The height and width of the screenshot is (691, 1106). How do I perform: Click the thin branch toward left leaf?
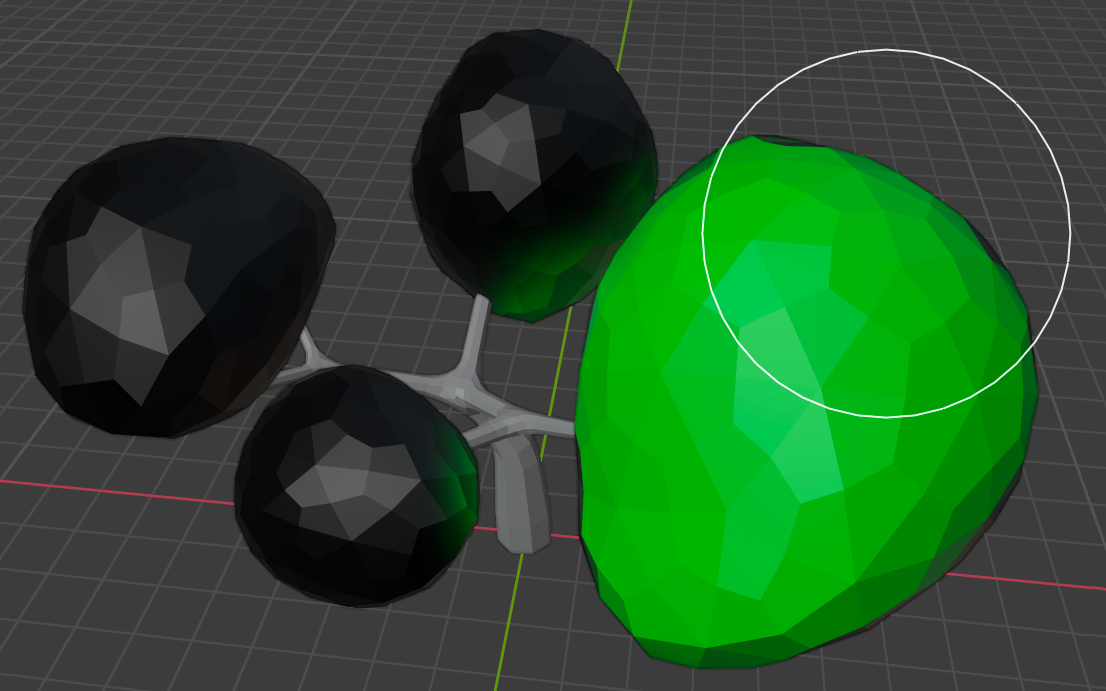310,352
